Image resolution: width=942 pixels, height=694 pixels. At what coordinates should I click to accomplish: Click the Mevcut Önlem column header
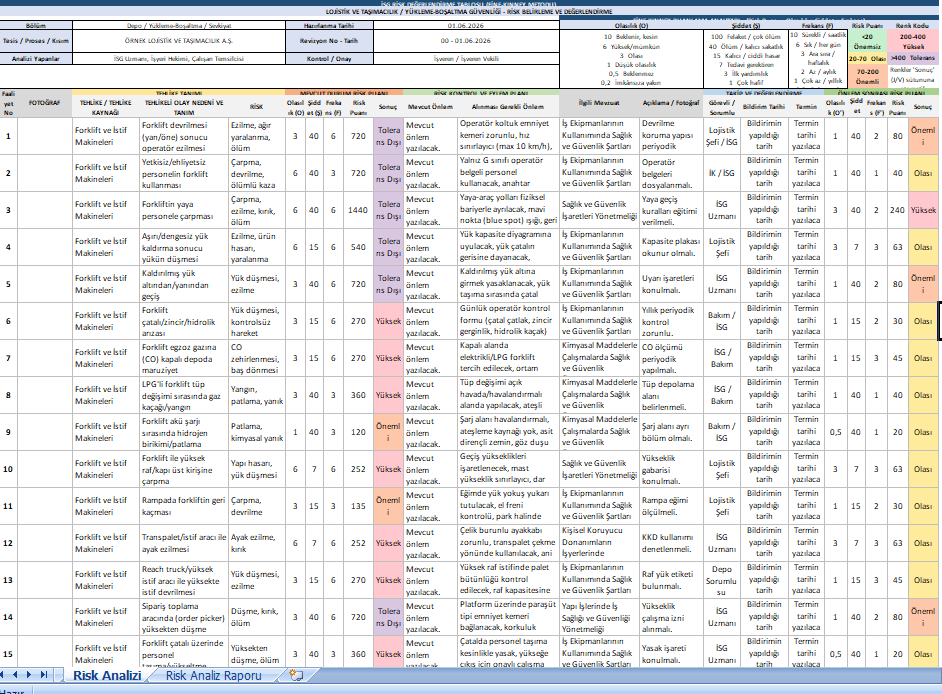tap(430, 106)
